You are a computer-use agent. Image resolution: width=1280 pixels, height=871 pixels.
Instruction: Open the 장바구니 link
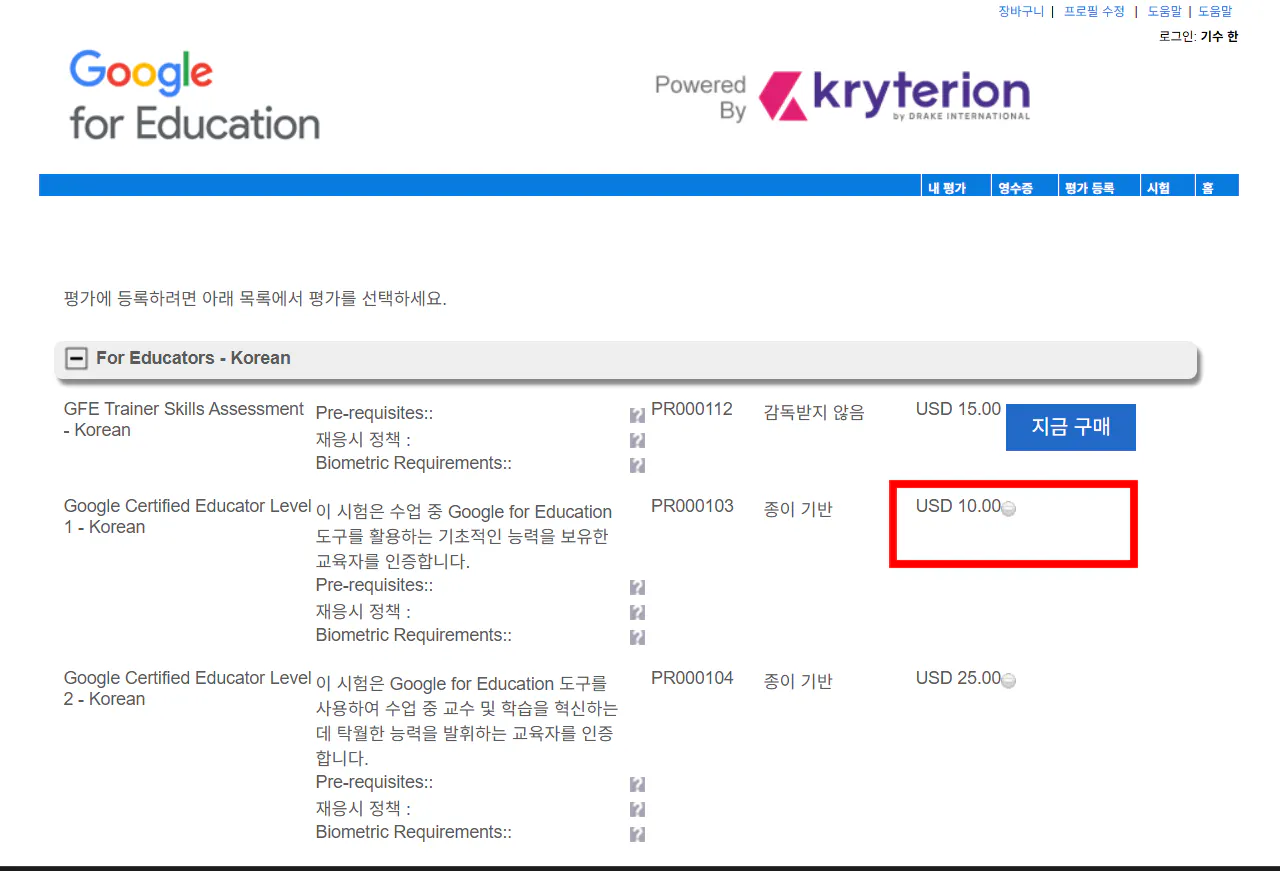click(x=1021, y=11)
